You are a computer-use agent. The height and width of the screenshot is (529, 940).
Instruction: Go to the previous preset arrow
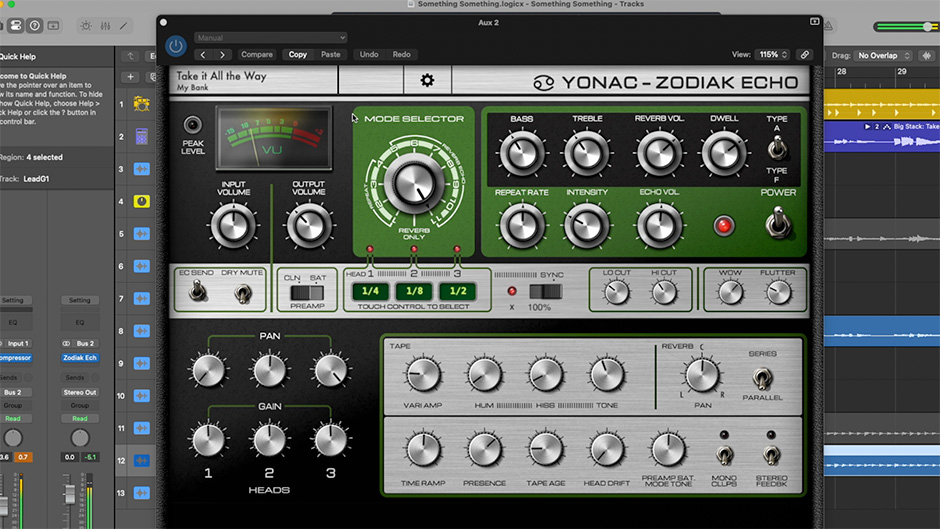point(203,55)
